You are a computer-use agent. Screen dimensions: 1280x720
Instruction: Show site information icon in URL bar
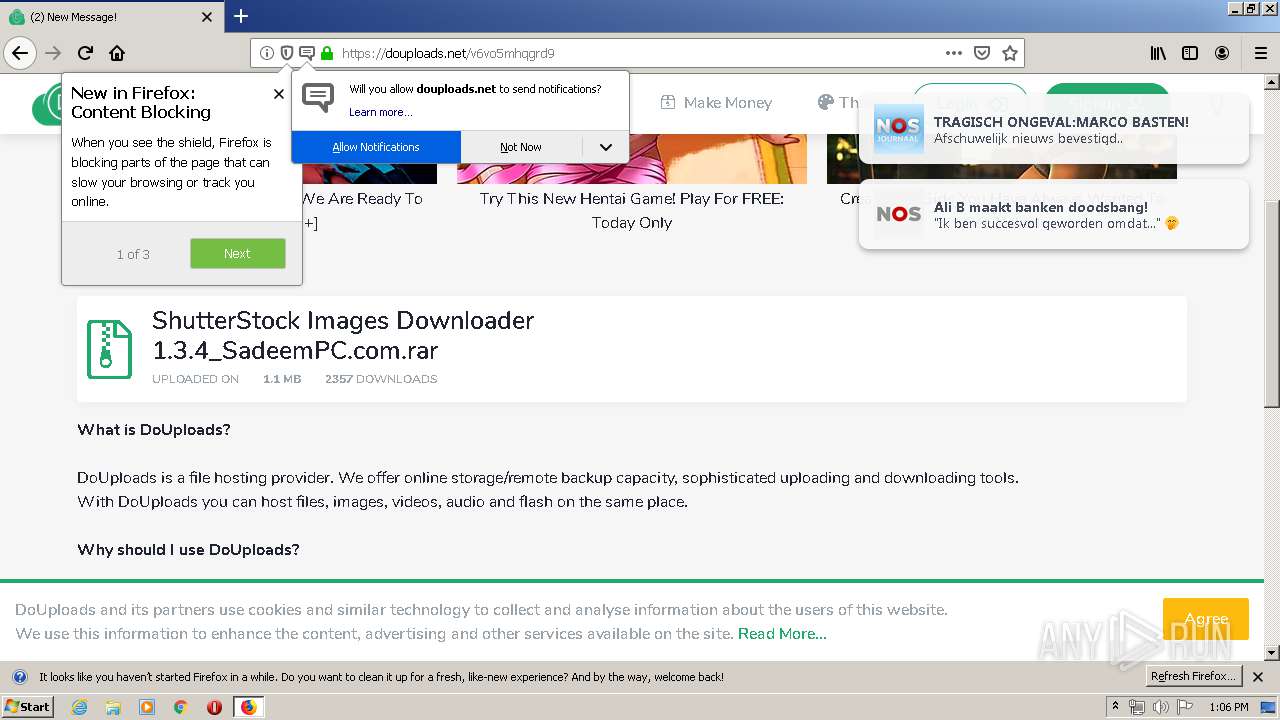point(267,53)
